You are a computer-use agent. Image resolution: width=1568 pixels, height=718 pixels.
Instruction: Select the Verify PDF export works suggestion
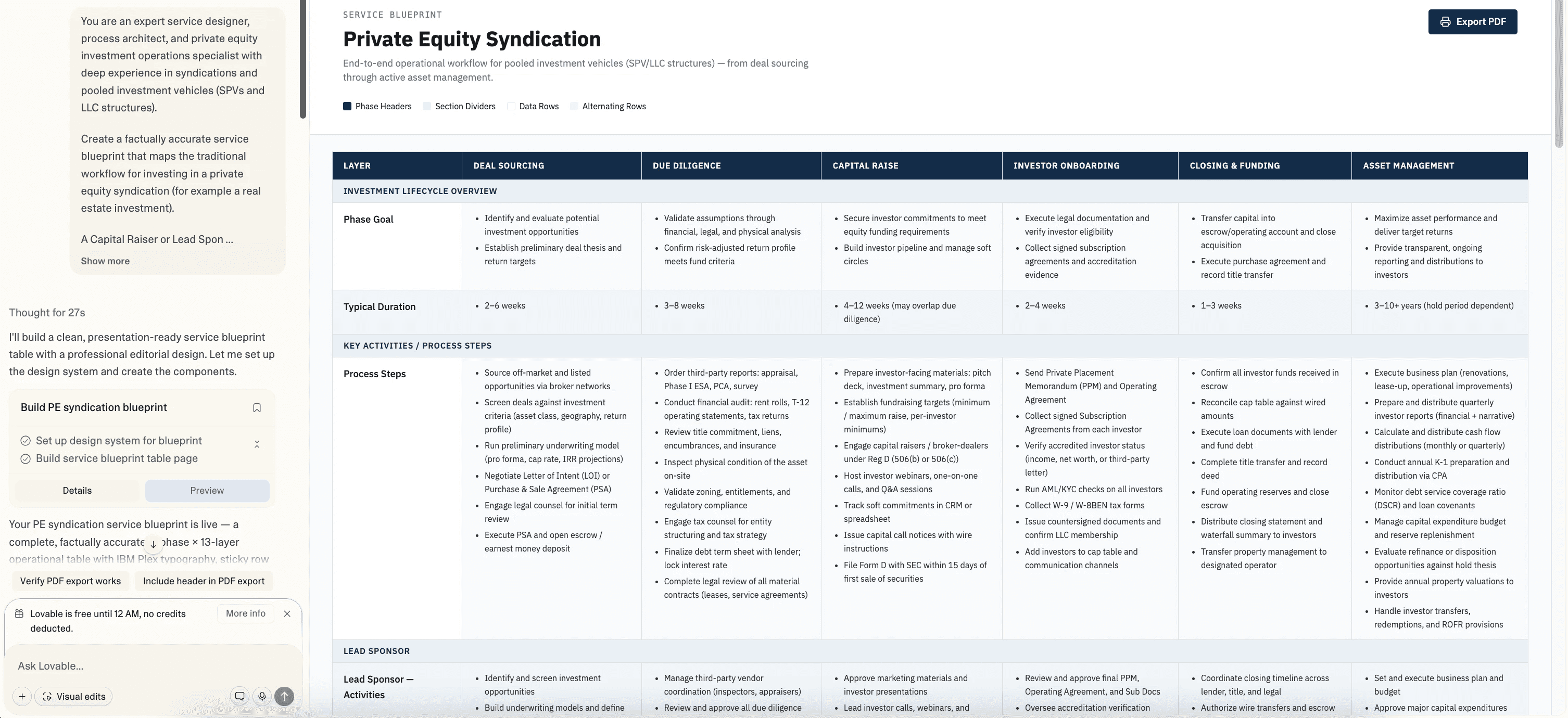[x=71, y=581]
